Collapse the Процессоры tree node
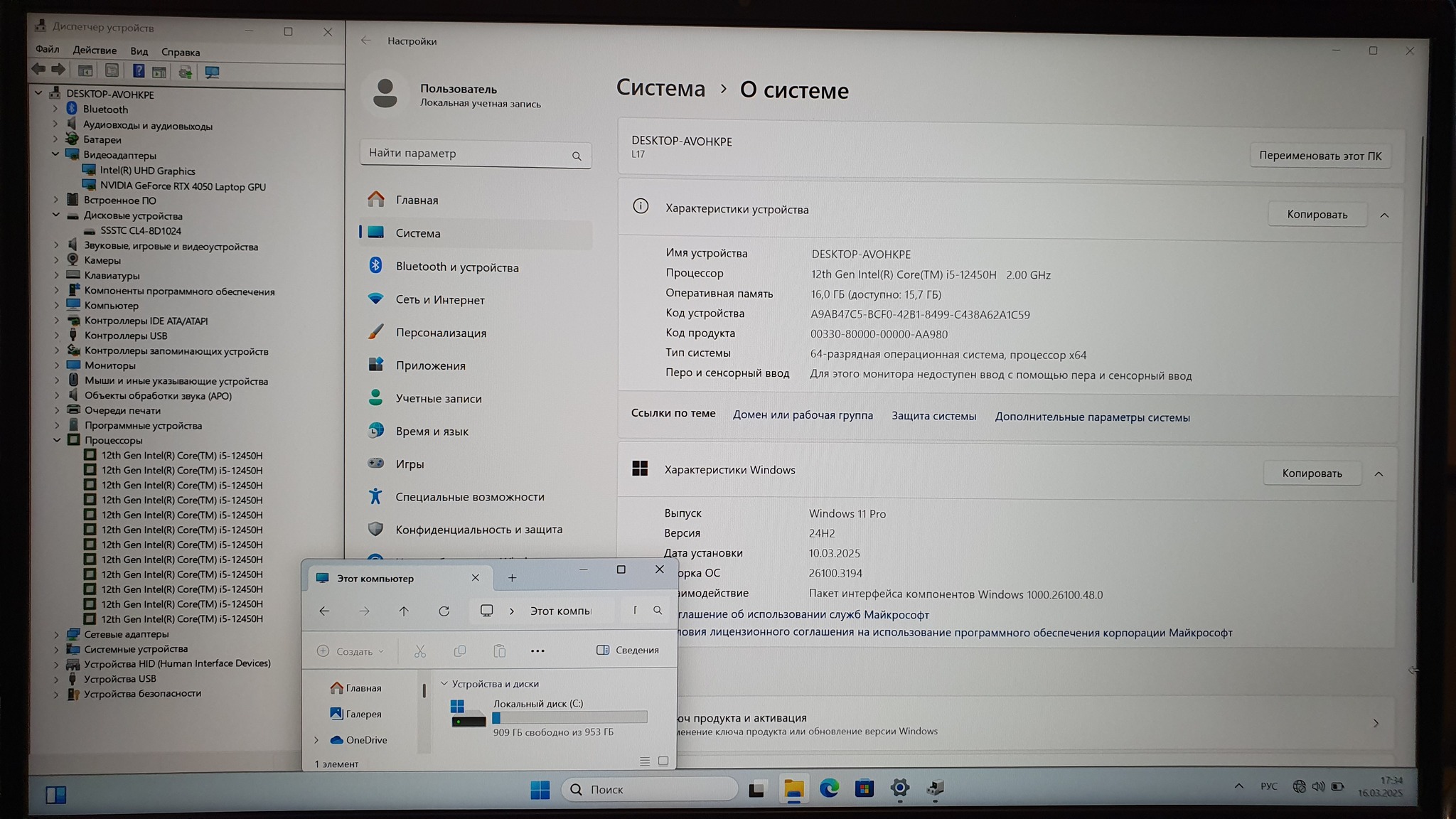This screenshot has height=819, width=1456. pos(57,440)
